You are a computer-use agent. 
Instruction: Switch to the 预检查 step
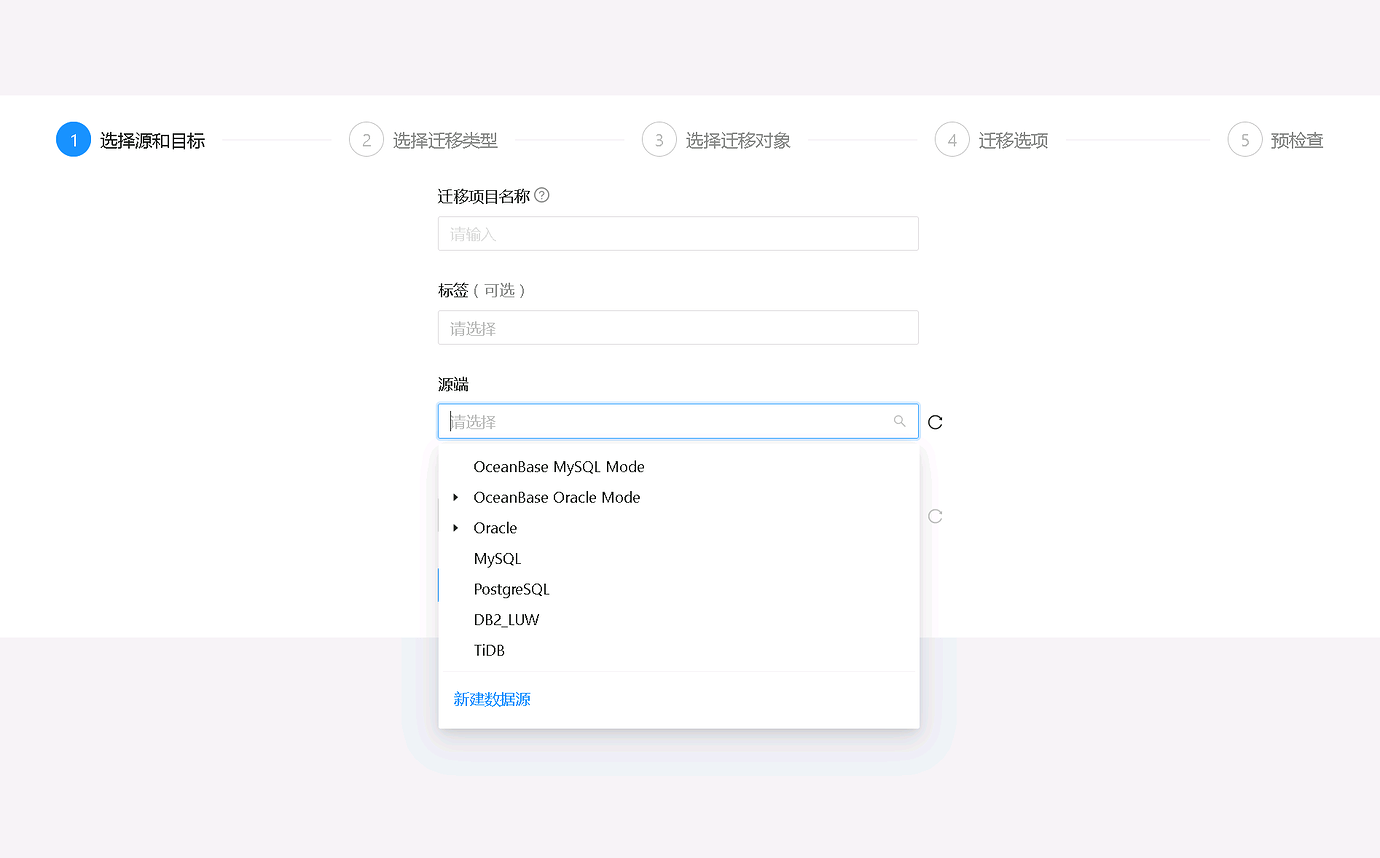1297,140
